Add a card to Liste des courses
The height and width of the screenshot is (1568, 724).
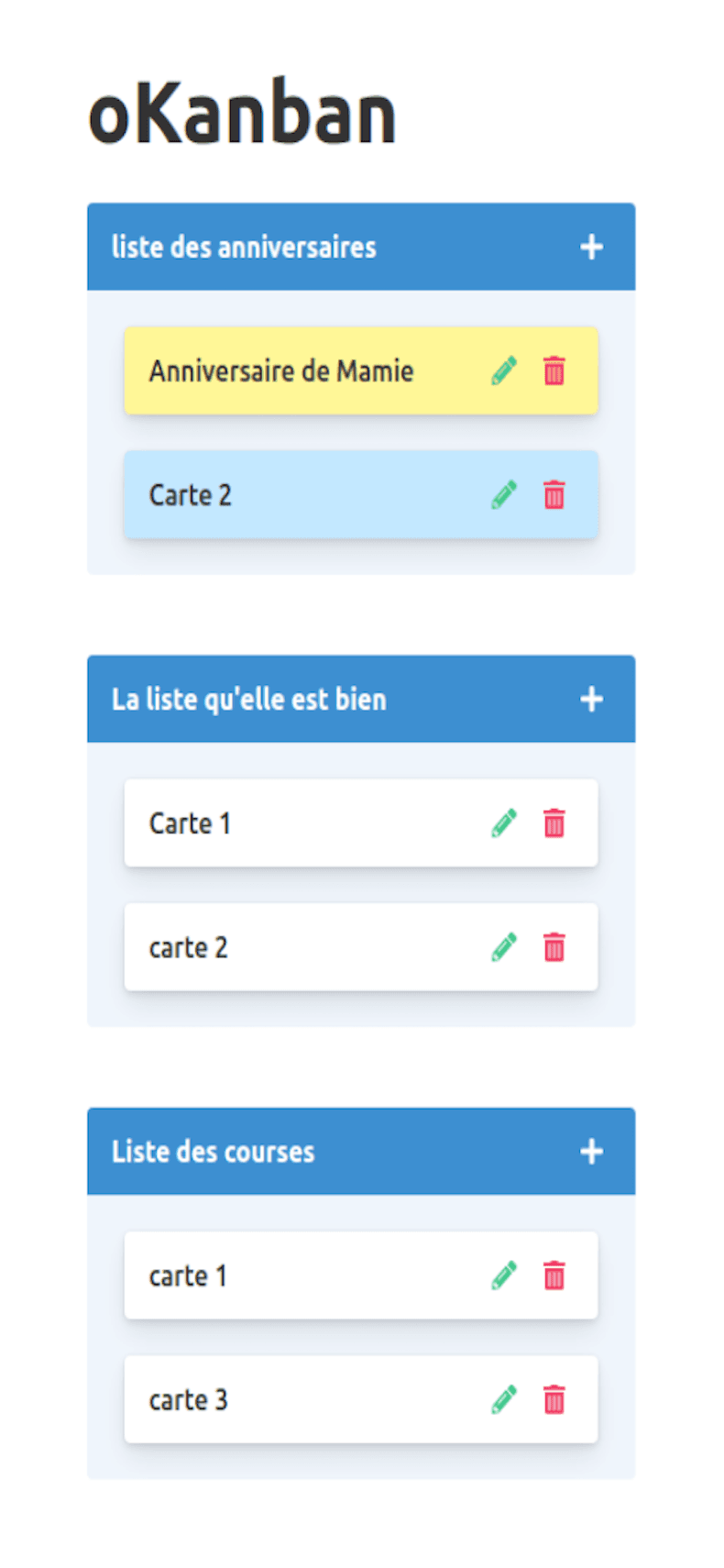click(591, 1152)
